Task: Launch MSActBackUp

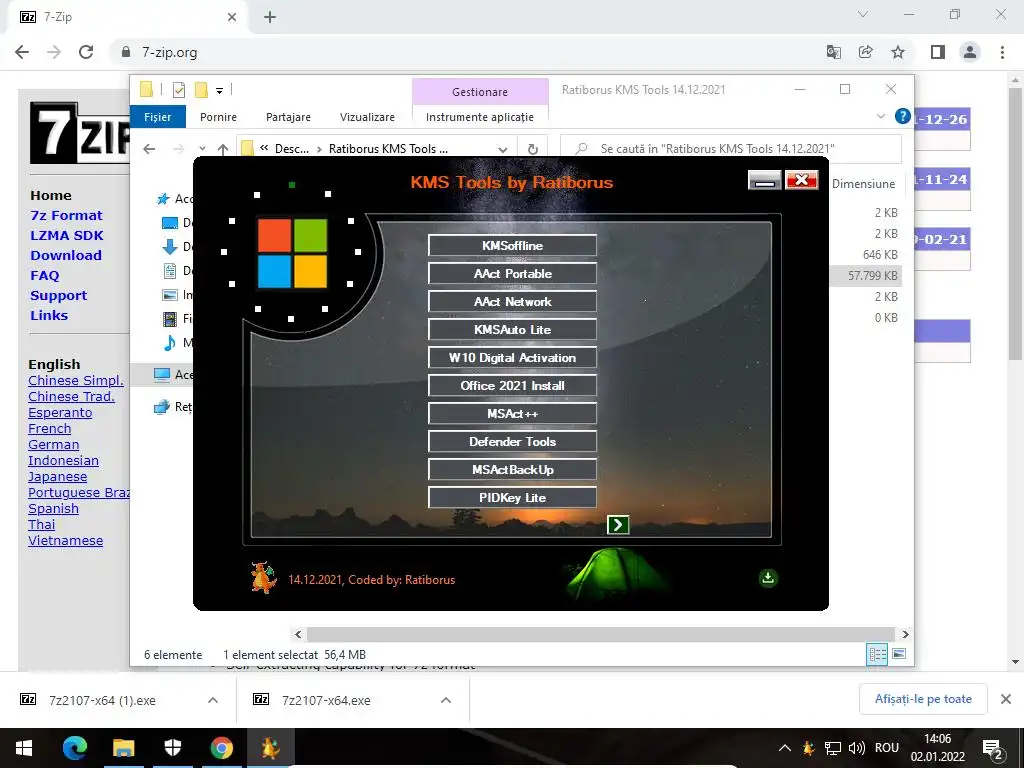Action: pos(512,470)
